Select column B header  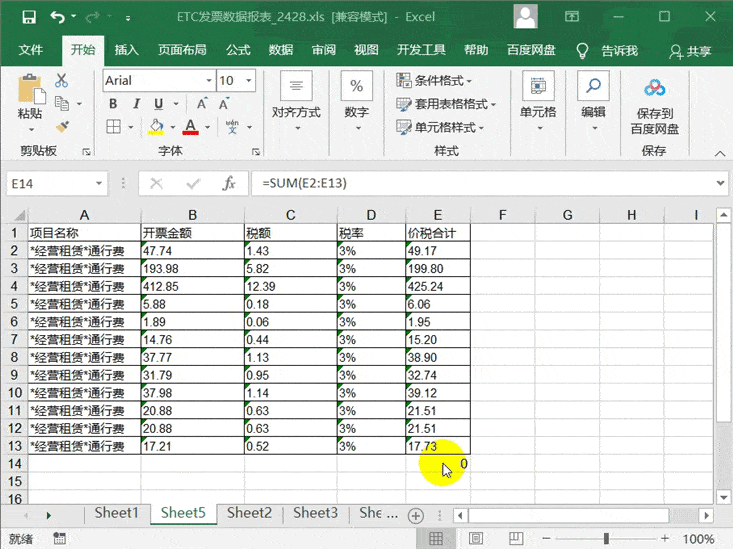pos(193,215)
